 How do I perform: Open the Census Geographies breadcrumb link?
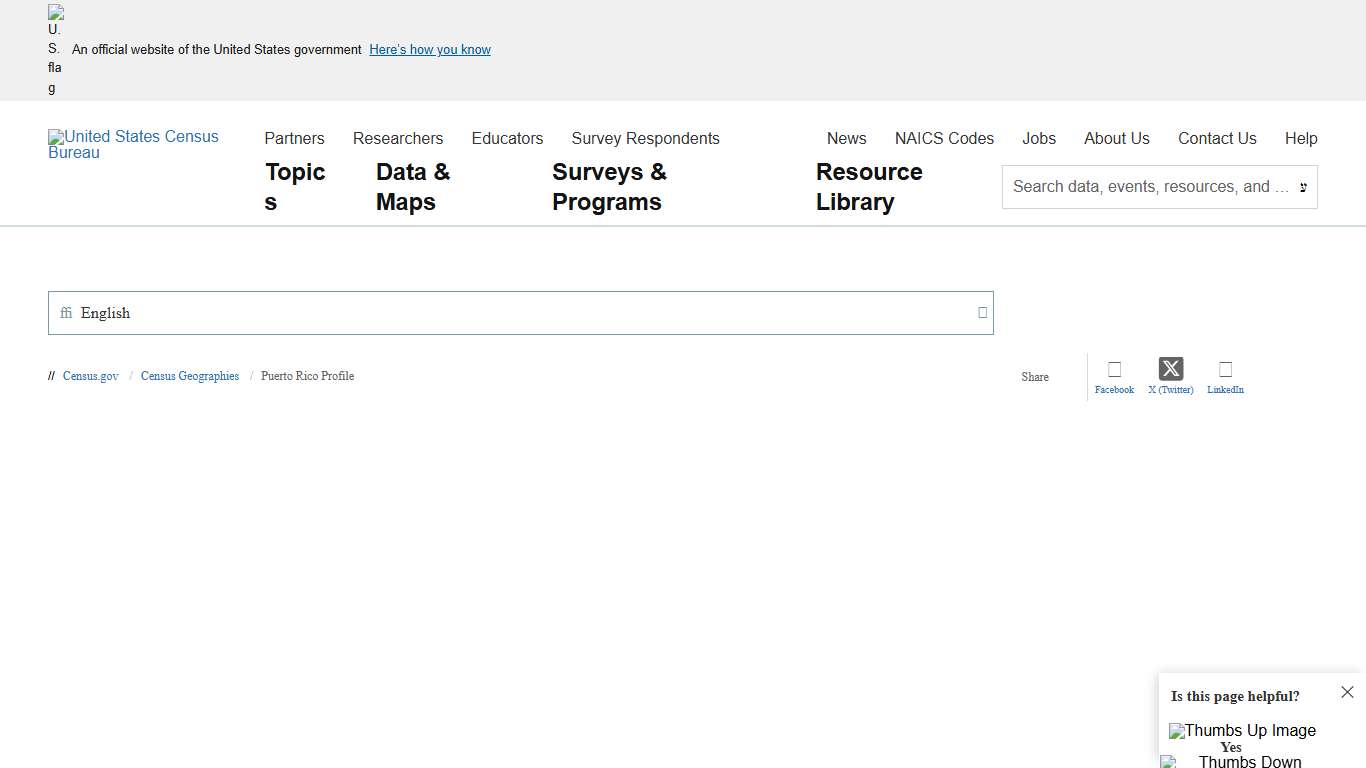[190, 376]
